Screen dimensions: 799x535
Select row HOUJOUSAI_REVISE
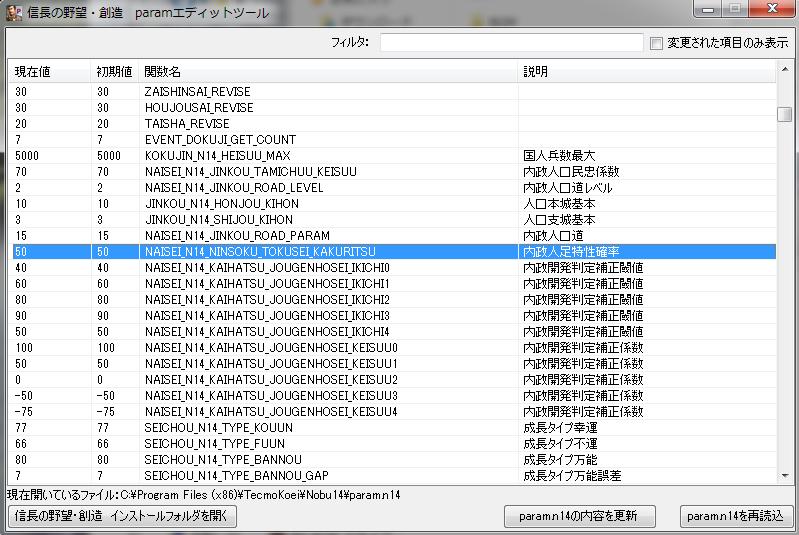point(394,108)
